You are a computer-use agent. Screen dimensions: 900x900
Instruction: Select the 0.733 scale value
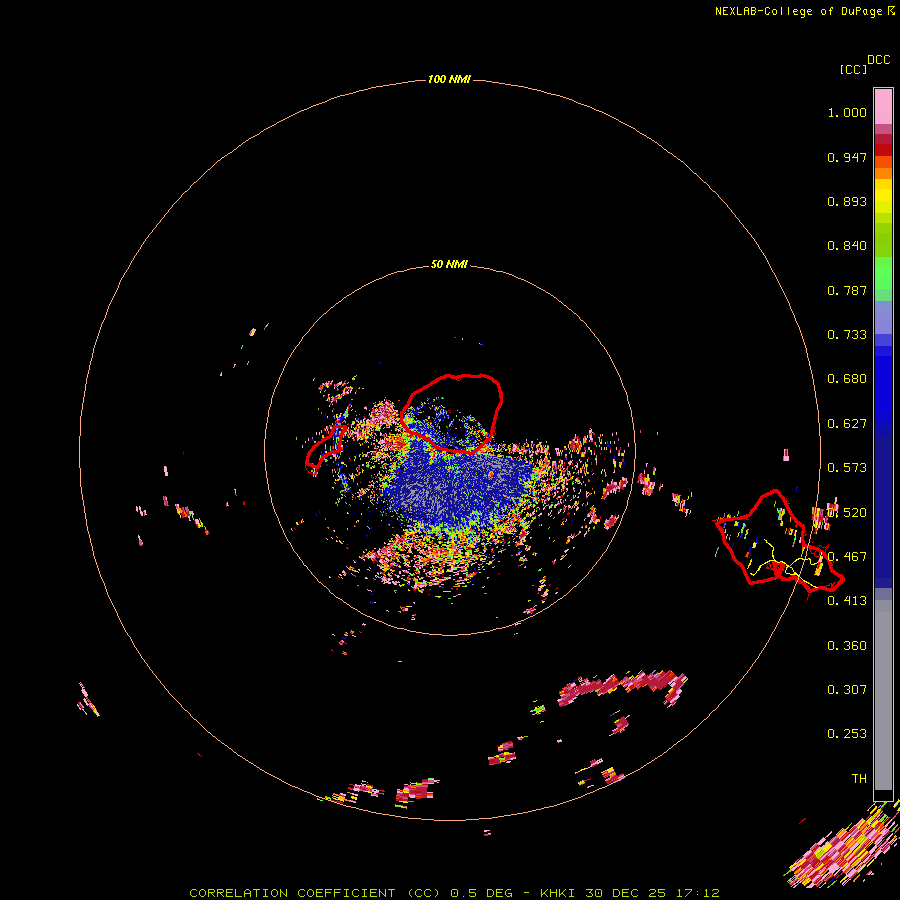pyautogui.click(x=847, y=335)
